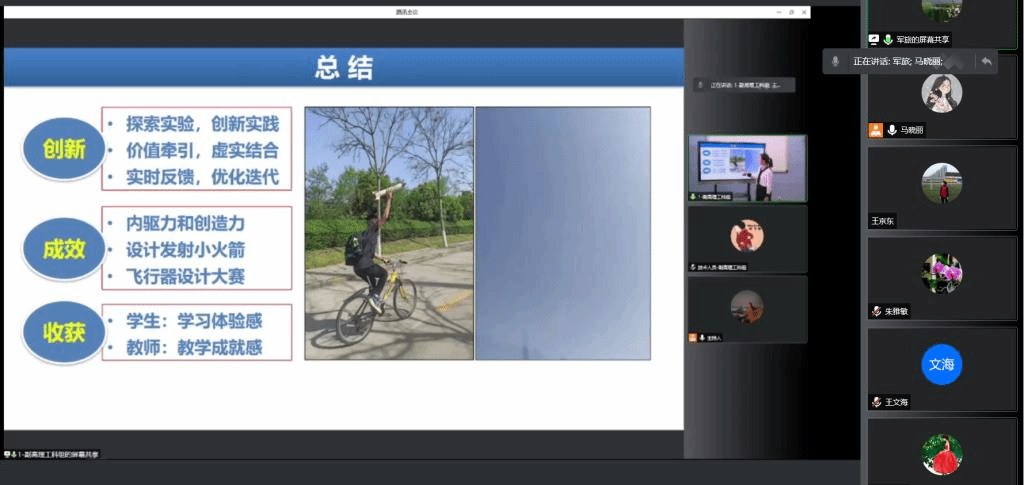Select the orchid avatar of 朱雅敏

[x=941, y=273]
